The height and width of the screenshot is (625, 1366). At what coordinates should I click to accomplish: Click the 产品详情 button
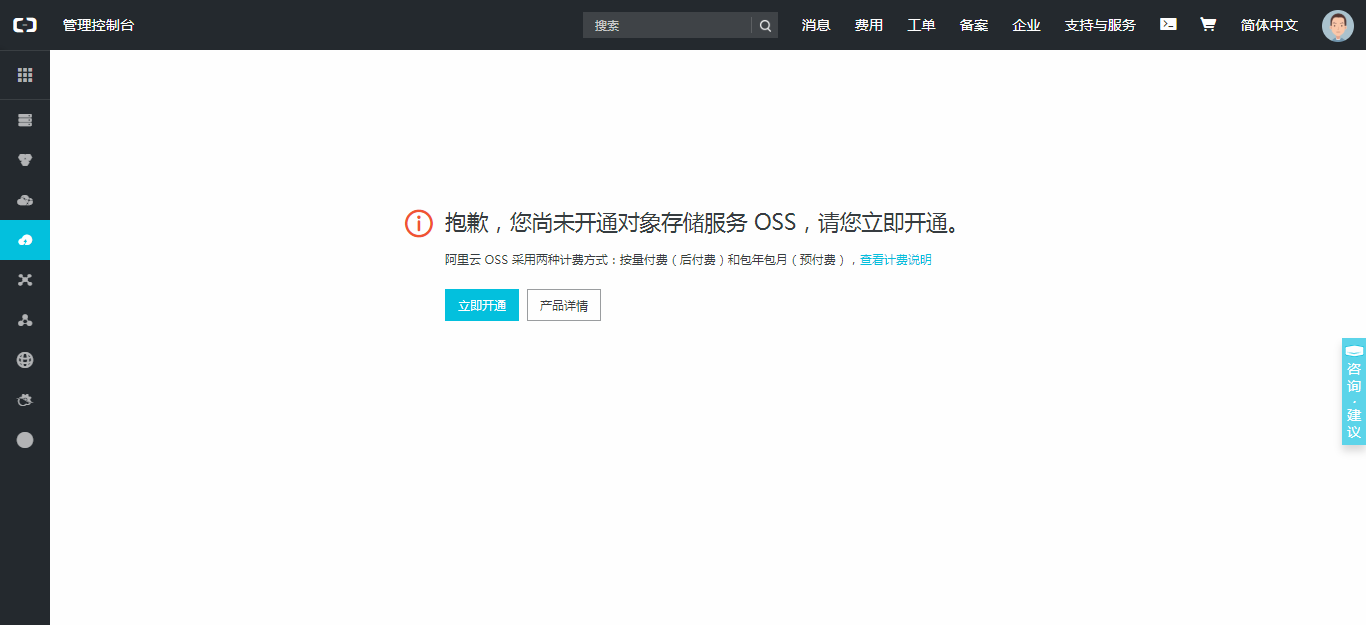pos(563,305)
